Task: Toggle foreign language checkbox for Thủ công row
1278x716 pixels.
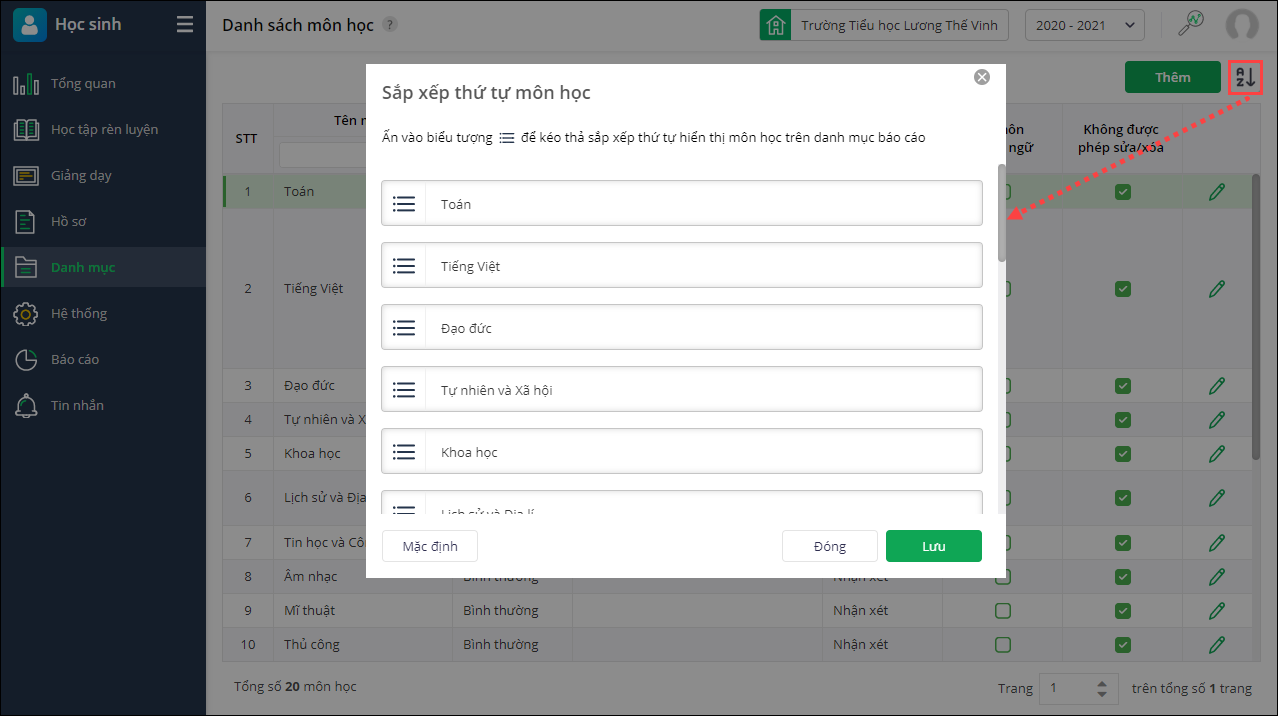Action: pyautogui.click(x=1002, y=644)
